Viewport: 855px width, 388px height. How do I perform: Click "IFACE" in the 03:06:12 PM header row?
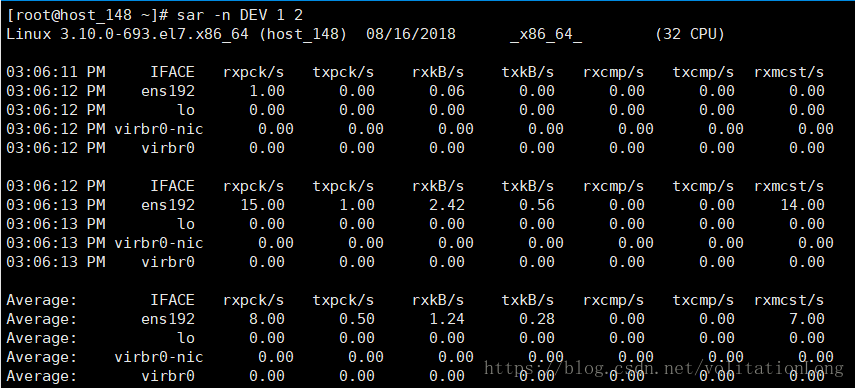tap(172, 186)
